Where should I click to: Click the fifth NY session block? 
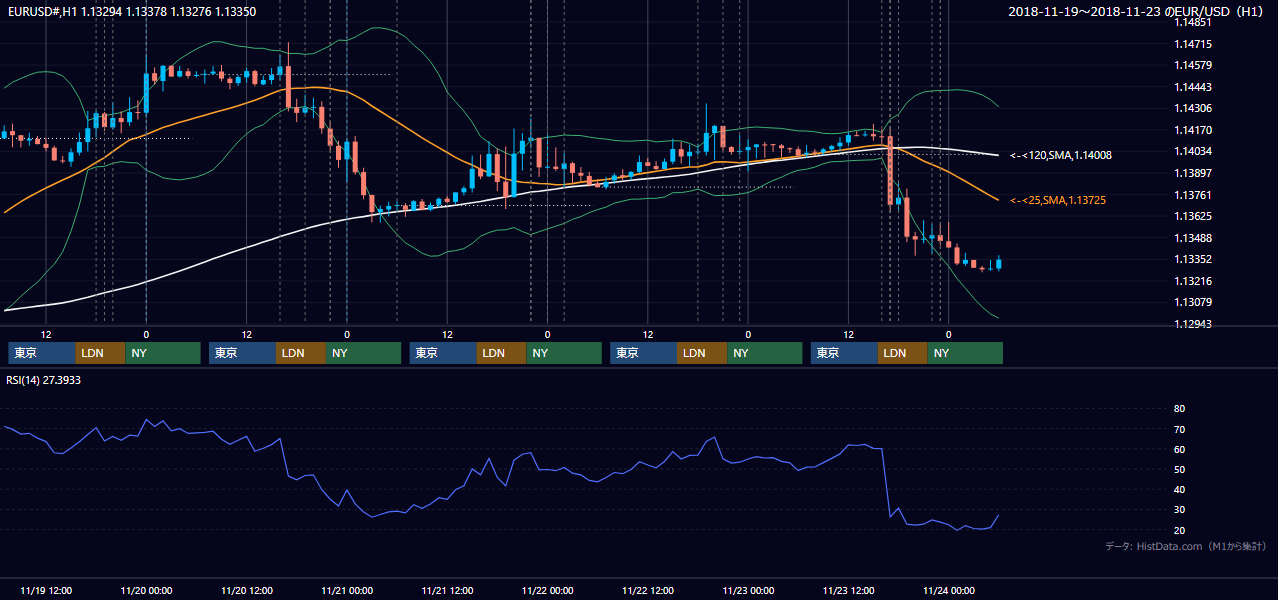coord(965,353)
